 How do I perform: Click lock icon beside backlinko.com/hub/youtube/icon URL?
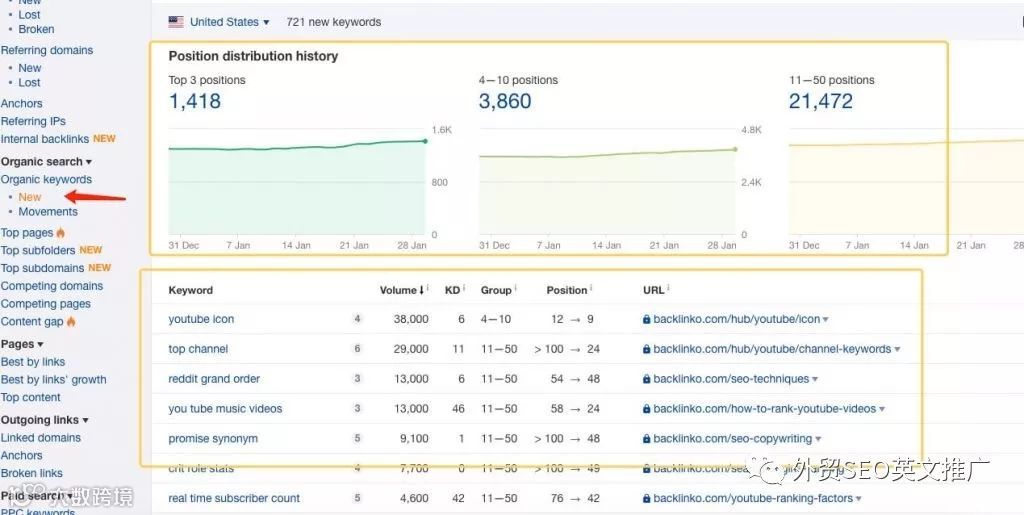coord(647,320)
